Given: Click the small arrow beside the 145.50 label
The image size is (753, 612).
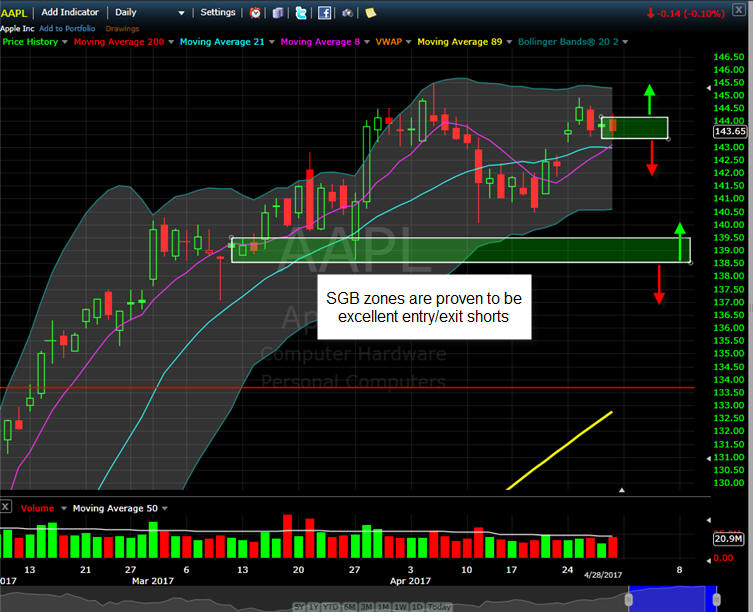Looking at the screenshot, I should click(708, 88).
